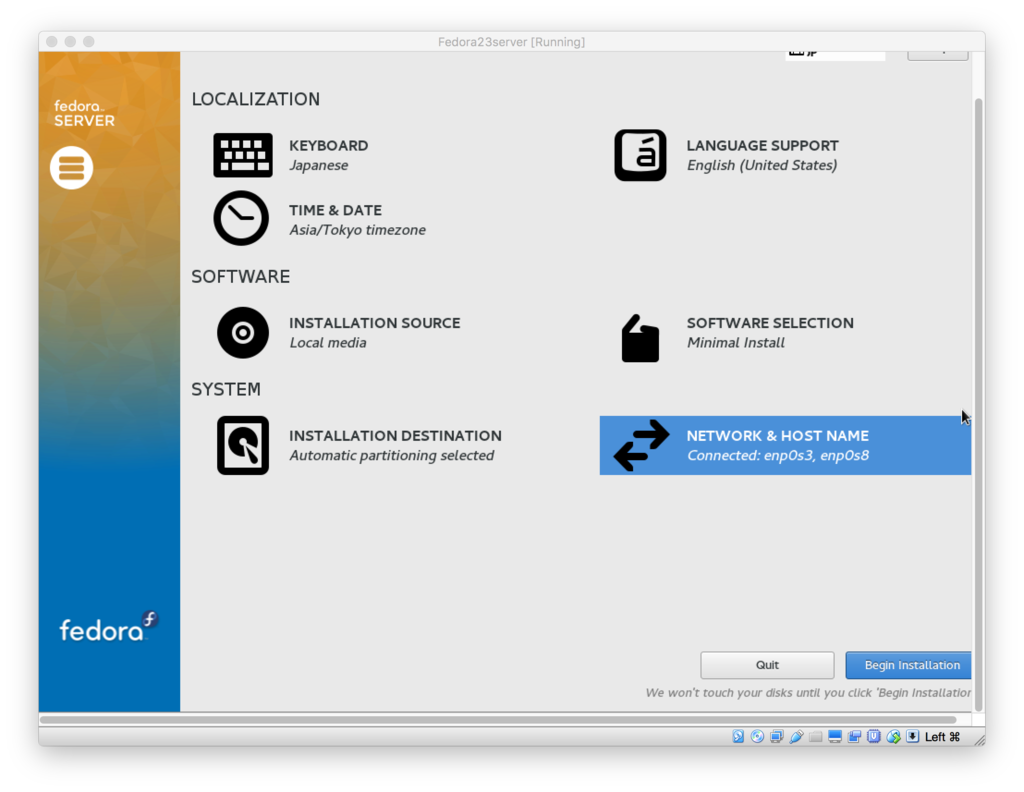Click the 'We won't touch your disks' hint text
1024x792 pixels.
click(808, 693)
